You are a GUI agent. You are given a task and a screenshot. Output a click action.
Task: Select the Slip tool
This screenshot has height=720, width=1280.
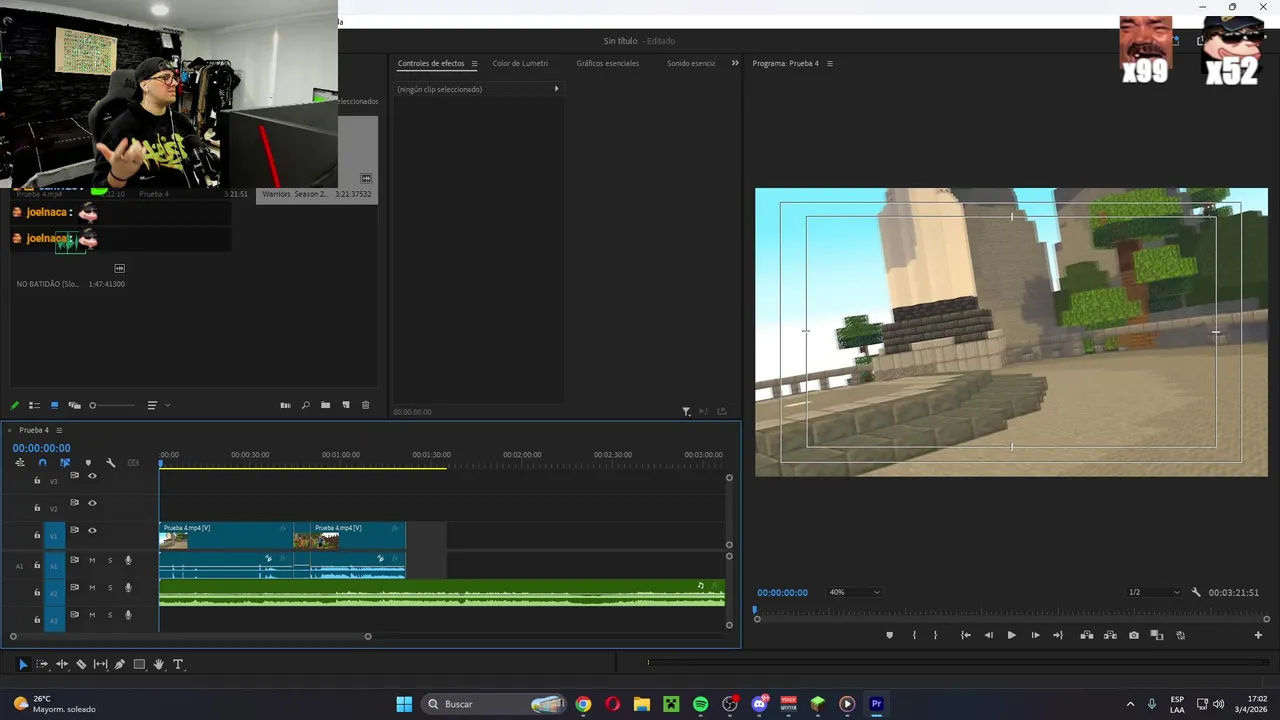(x=100, y=664)
